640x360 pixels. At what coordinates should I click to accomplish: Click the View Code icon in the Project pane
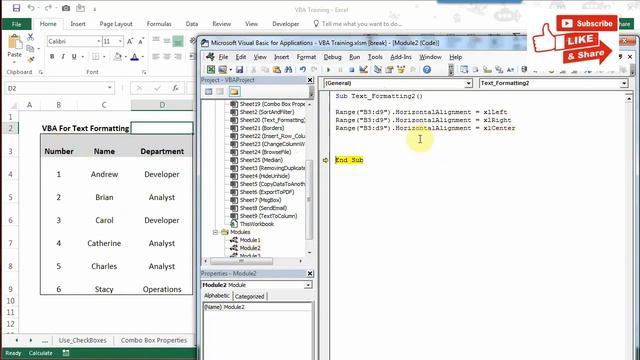point(209,91)
